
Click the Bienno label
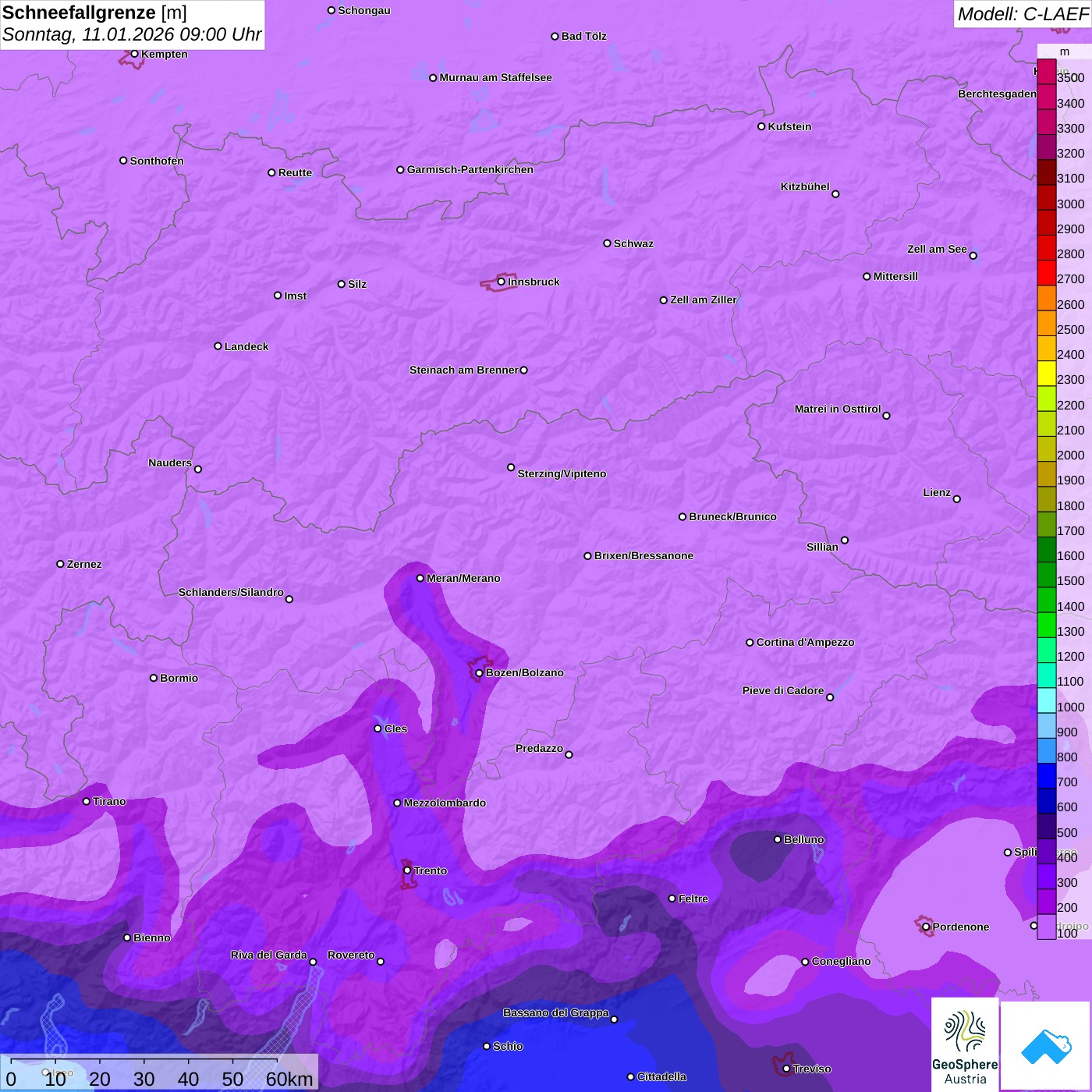151,938
